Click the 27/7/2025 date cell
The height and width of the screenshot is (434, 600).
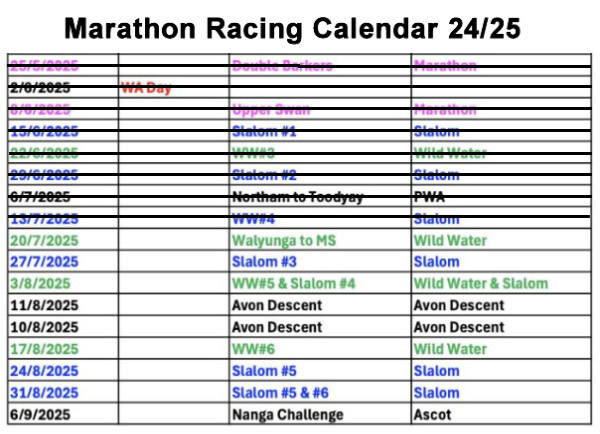(x=44, y=262)
